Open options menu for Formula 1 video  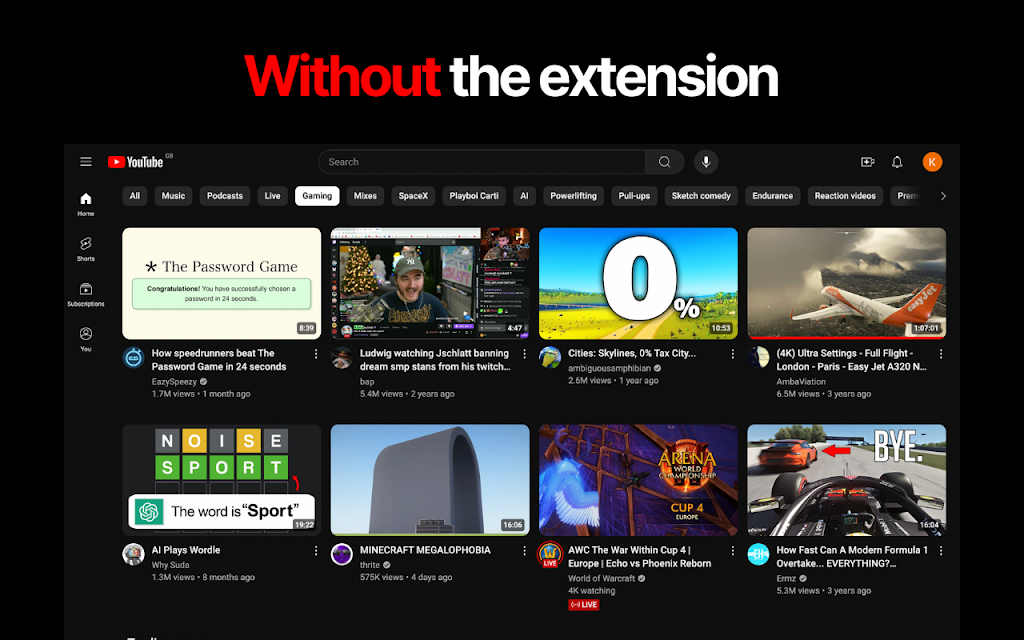point(941,551)
